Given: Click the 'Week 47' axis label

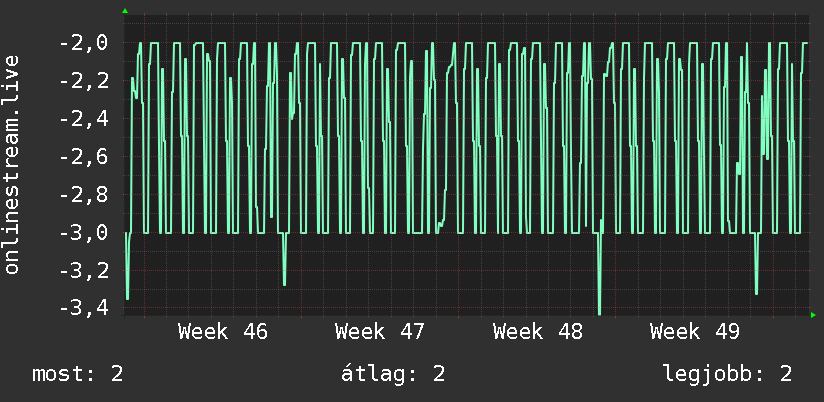Looking at the screenshot, I should pyautogui.click(x=380, y=332).
